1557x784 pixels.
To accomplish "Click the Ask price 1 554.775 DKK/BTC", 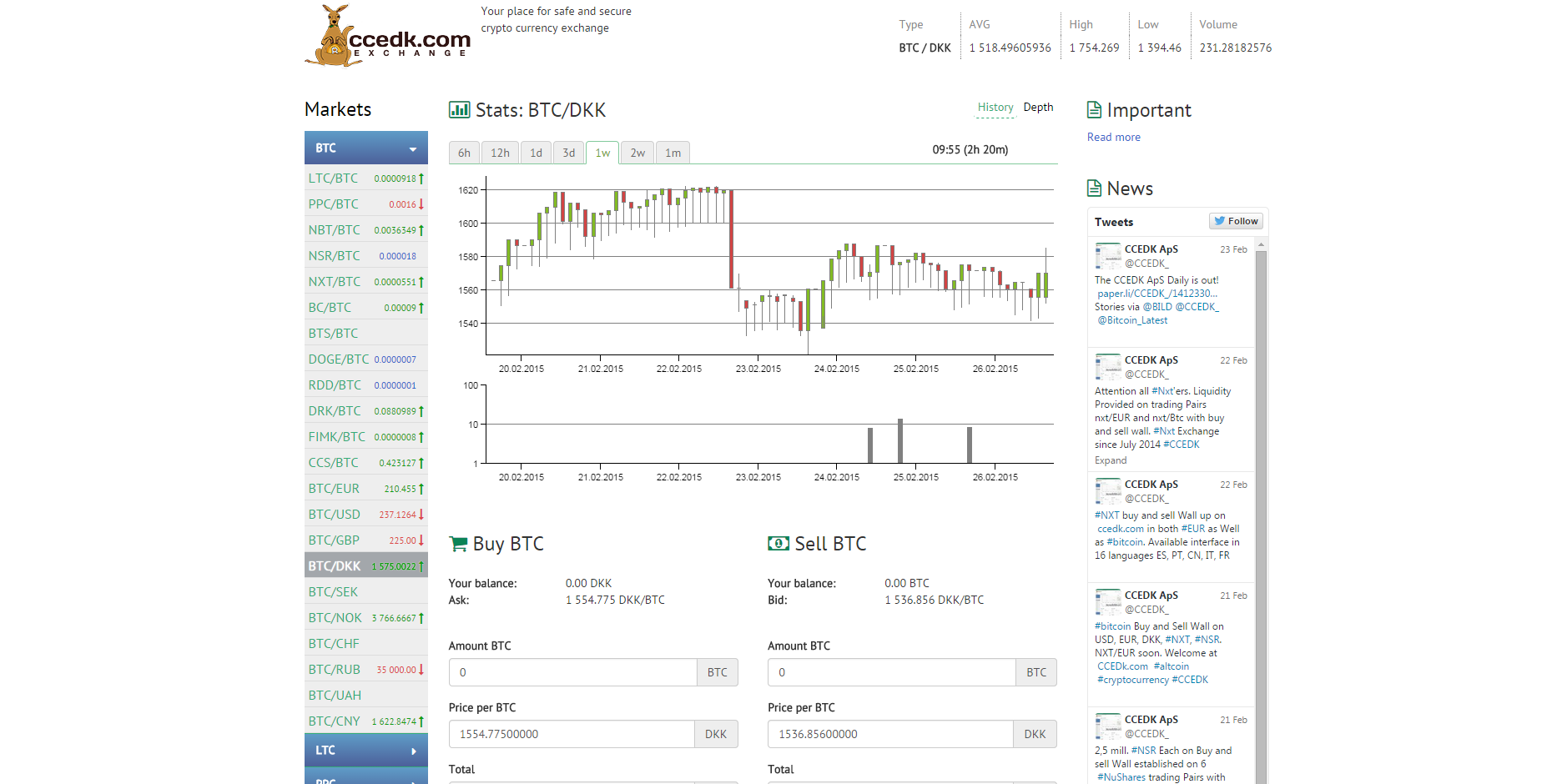I will click(x=615, y=601).
